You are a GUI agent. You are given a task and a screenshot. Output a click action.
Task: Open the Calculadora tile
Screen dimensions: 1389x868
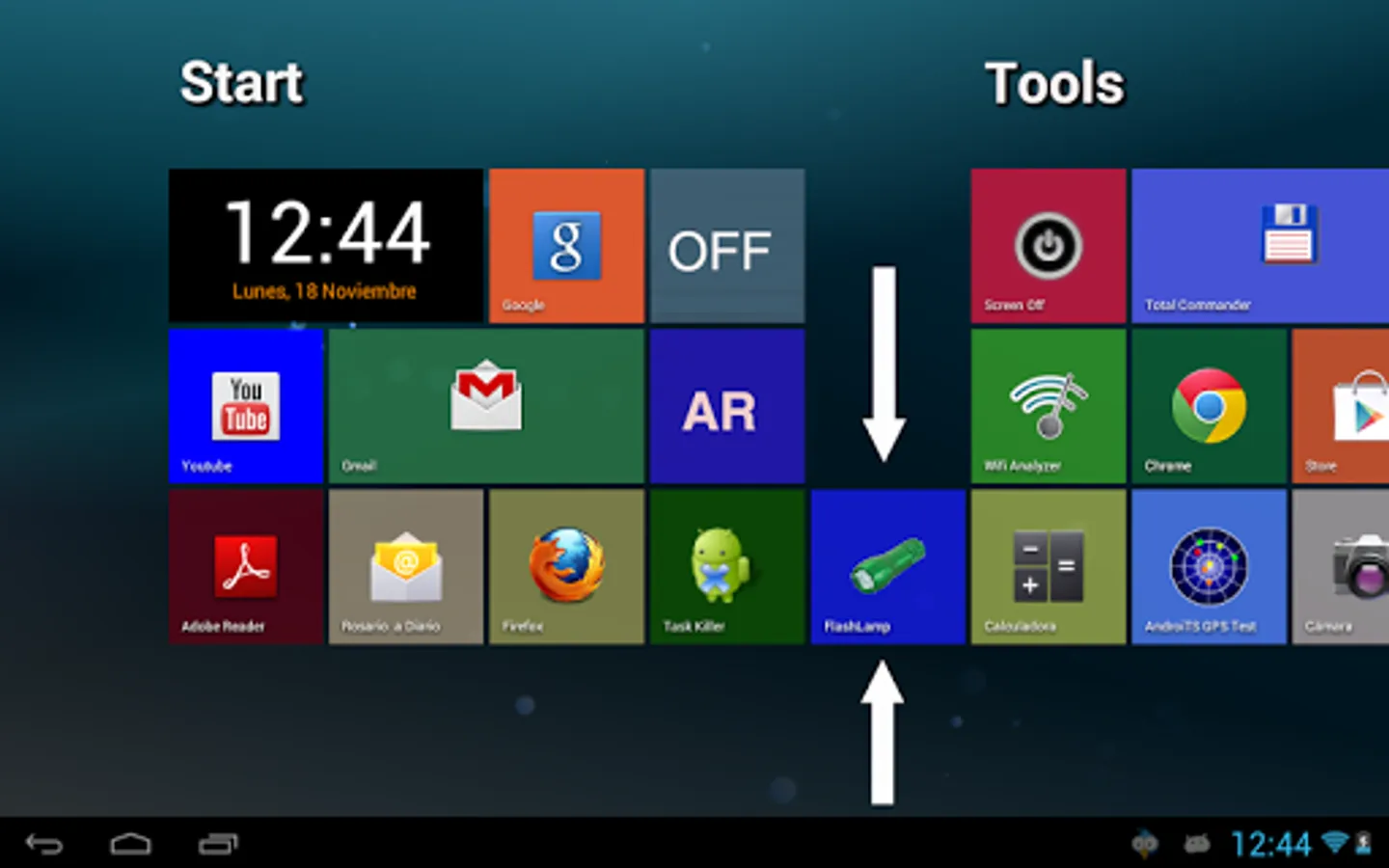[1049, 566]
